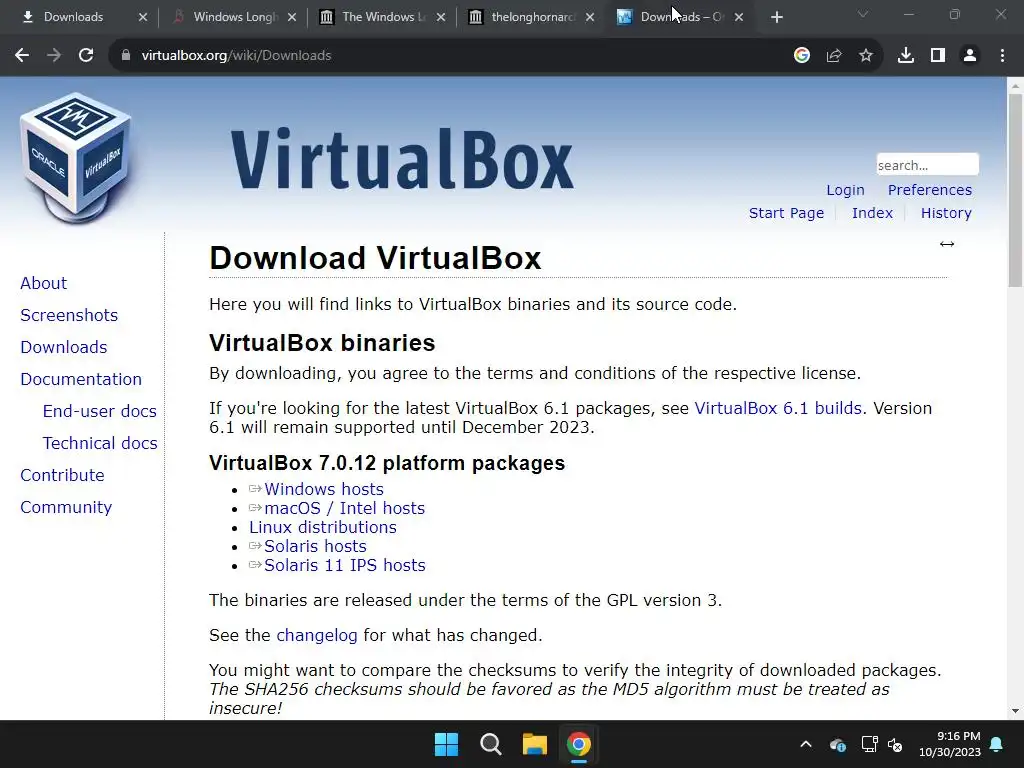
Task: Close The Windows Library tab
Action: click(441, 17)
